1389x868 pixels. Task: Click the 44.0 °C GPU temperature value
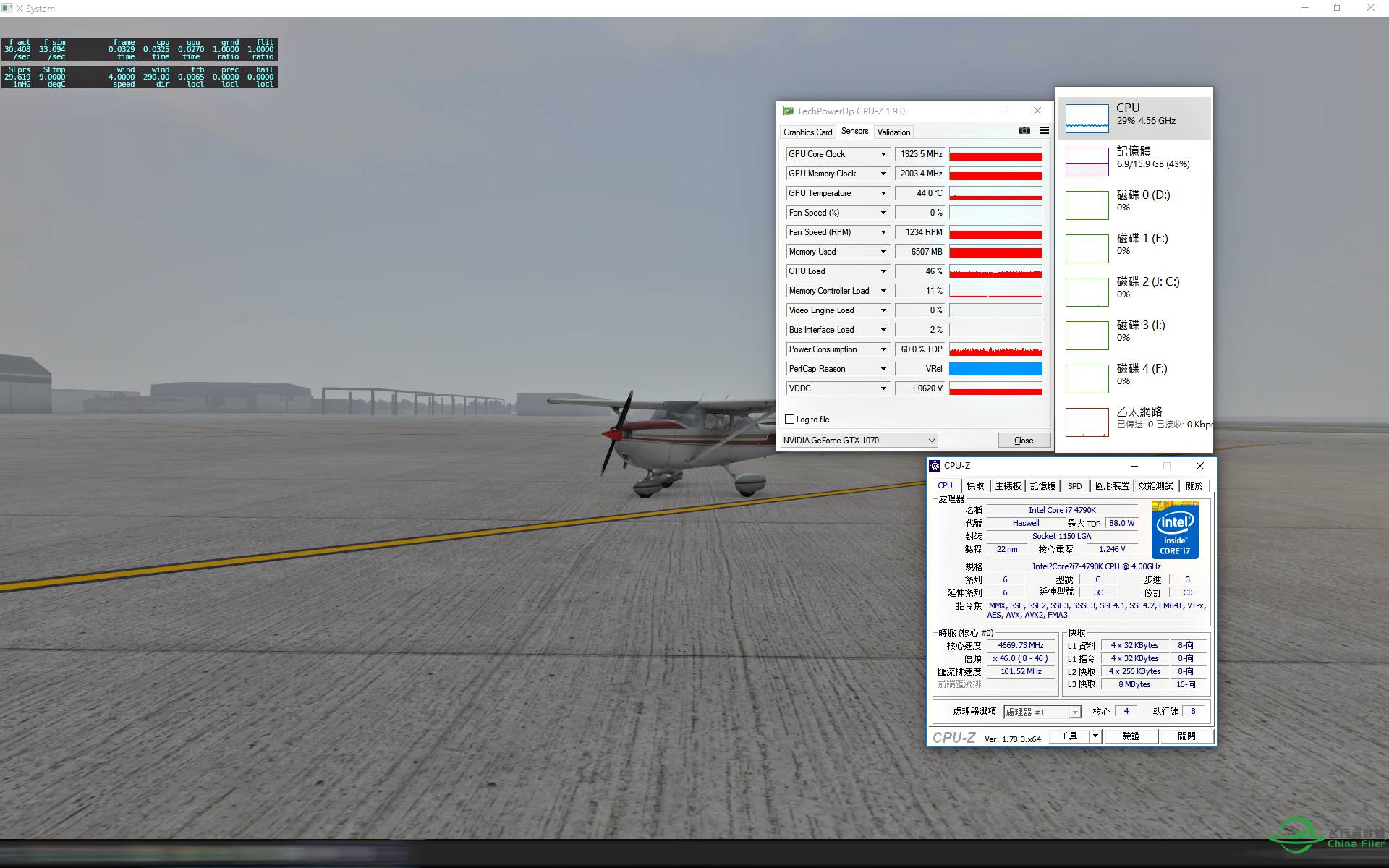[920, 193]
